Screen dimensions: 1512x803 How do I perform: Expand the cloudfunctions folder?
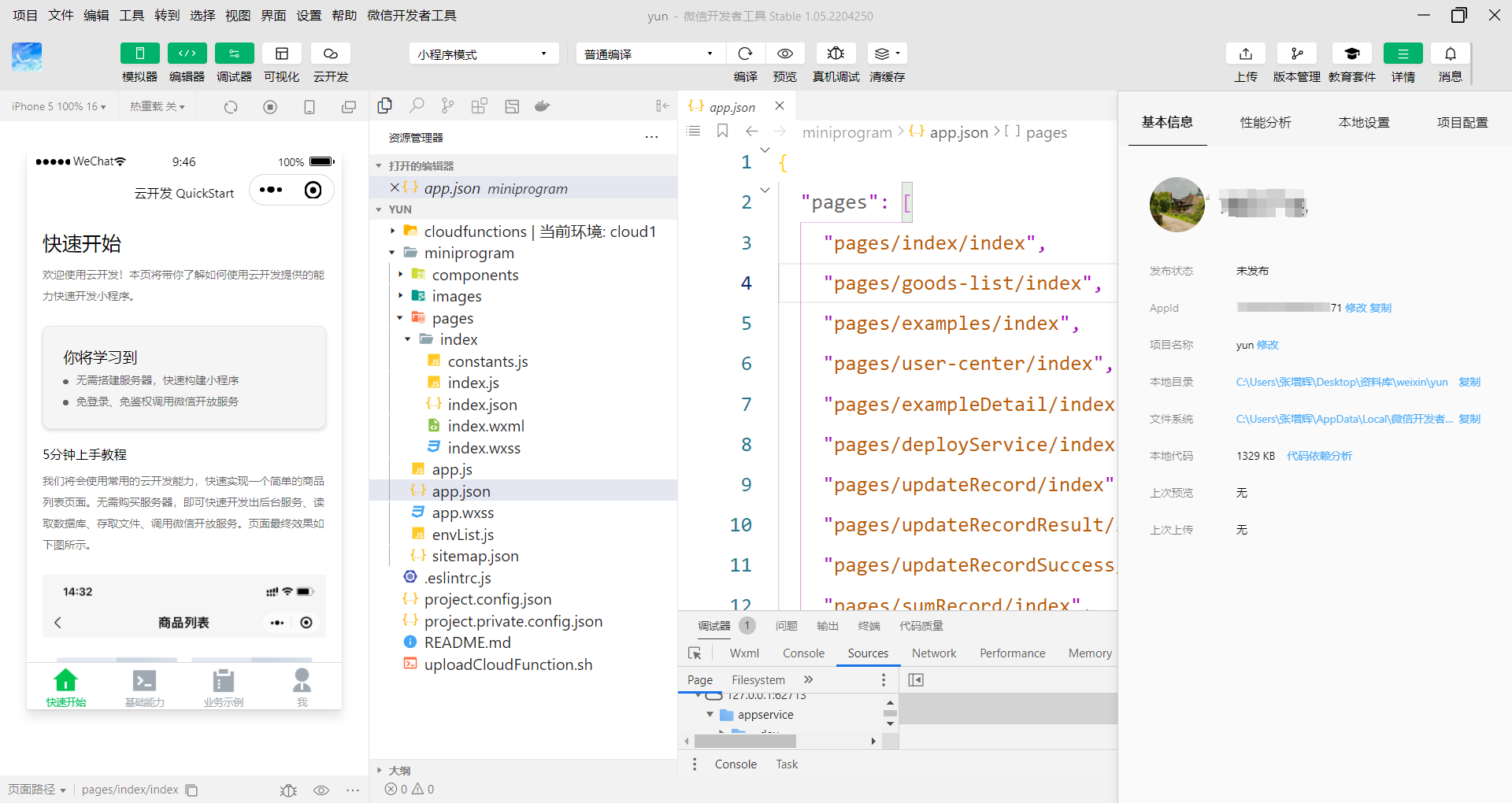click(392, 231)
